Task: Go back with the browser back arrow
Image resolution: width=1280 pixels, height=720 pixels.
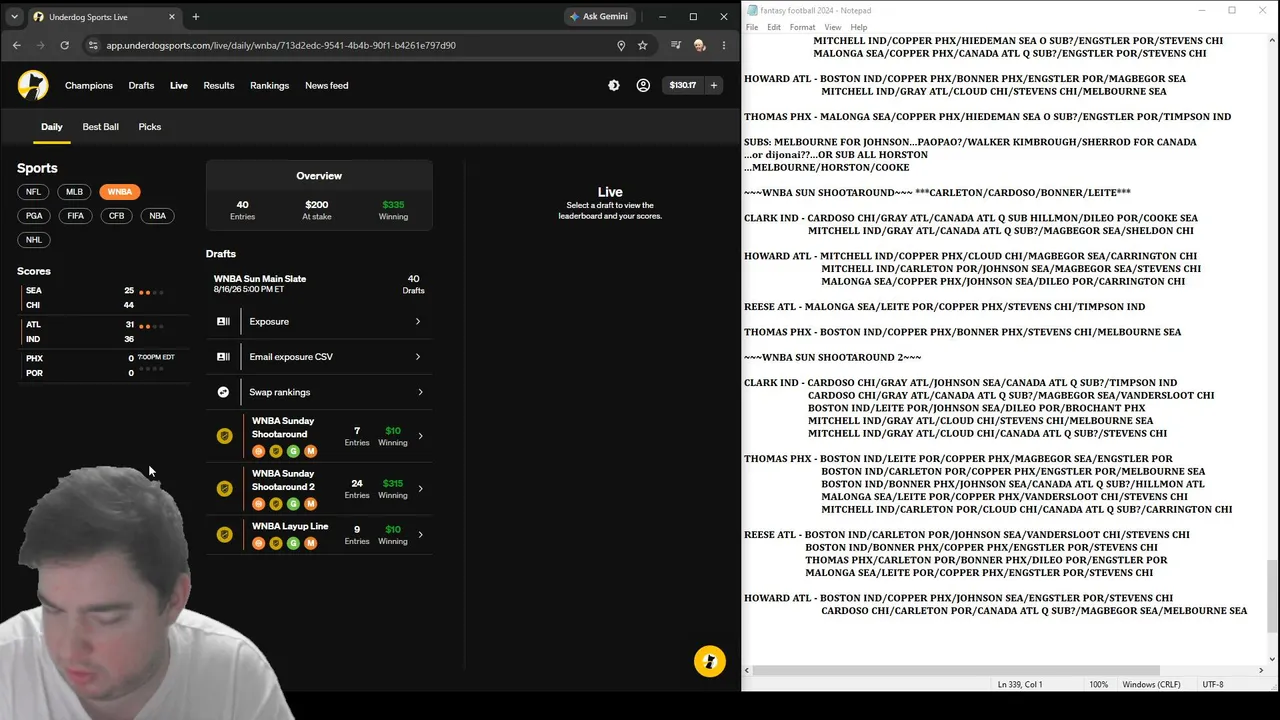Action: [17, 45]
